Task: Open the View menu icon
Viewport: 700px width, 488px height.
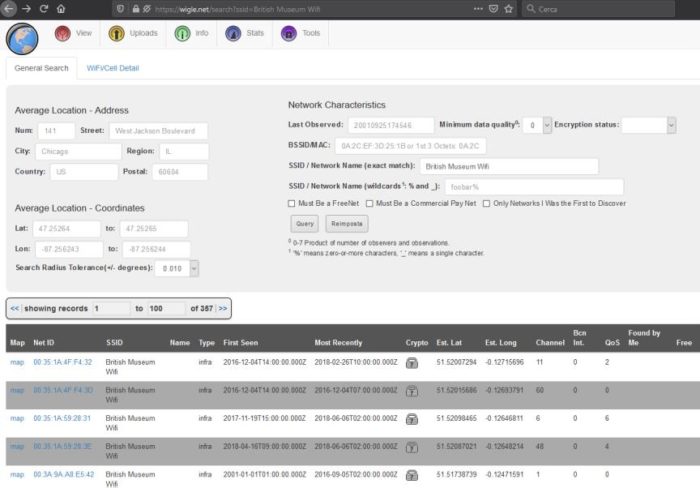Action: click(x=62, y=33)
